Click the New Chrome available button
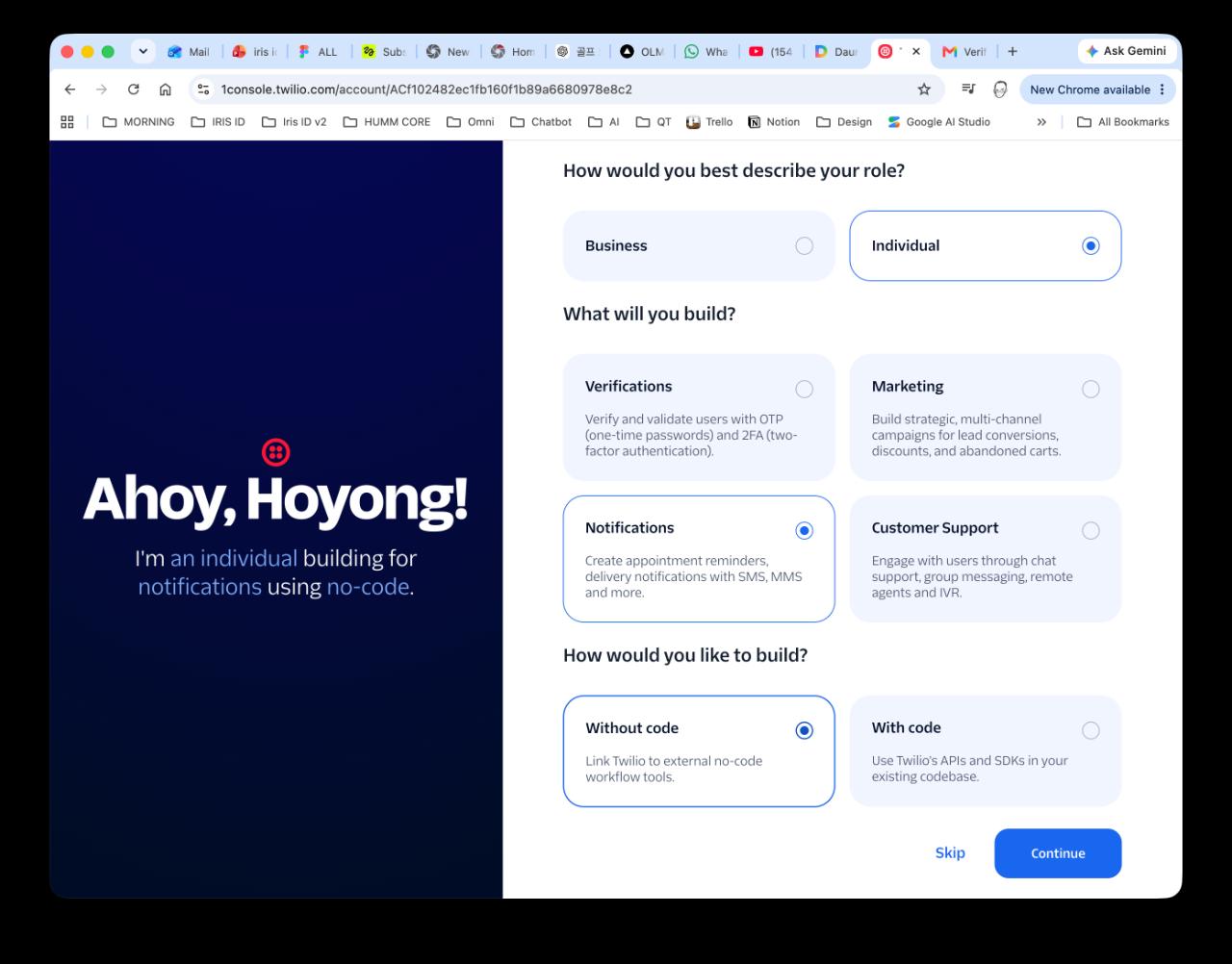Viewport: 1232px width, 964px height. 1097,89
